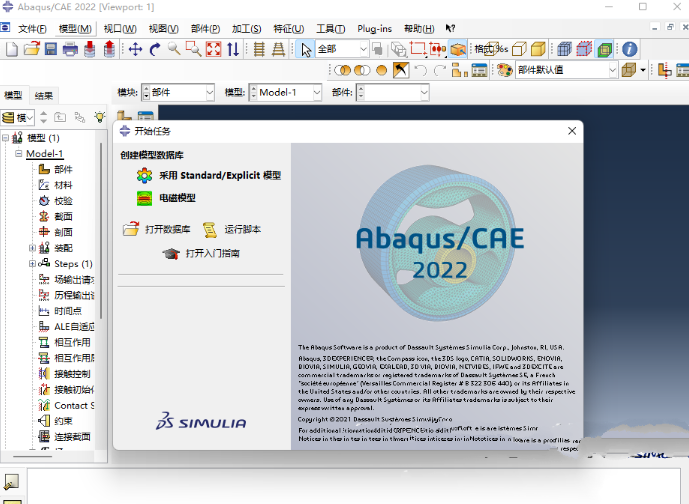Click the Save model database icon
Viewport: 689px width, 504px height.
pos(51,49)
